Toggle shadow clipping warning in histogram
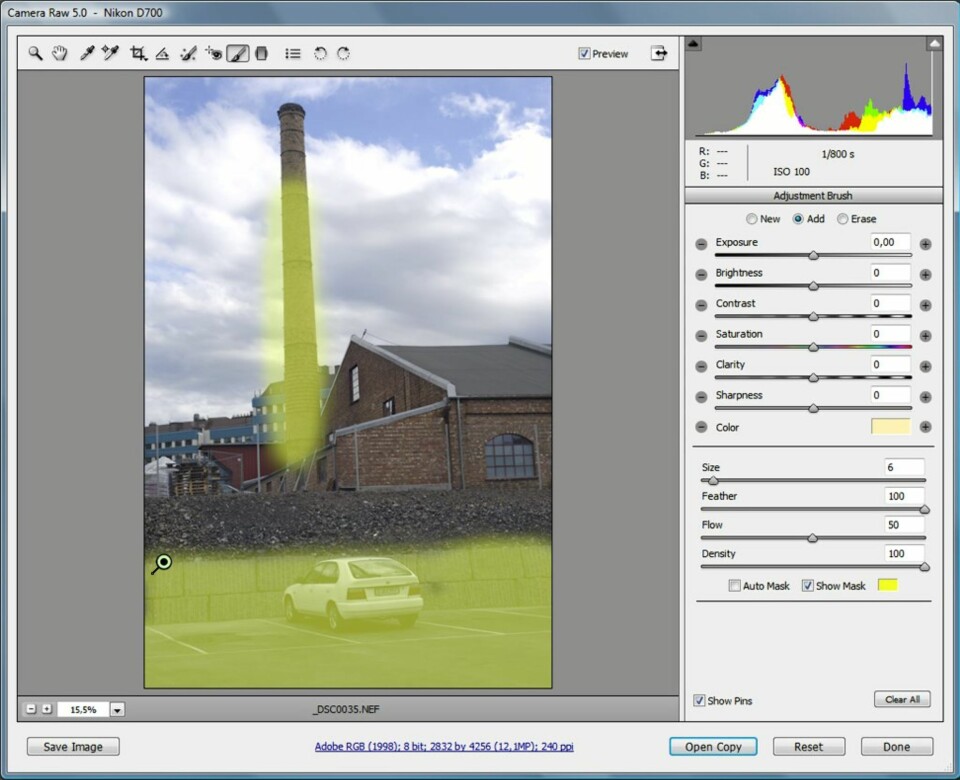The height and width of the screenshot is (780, 960). click(693, 43)
